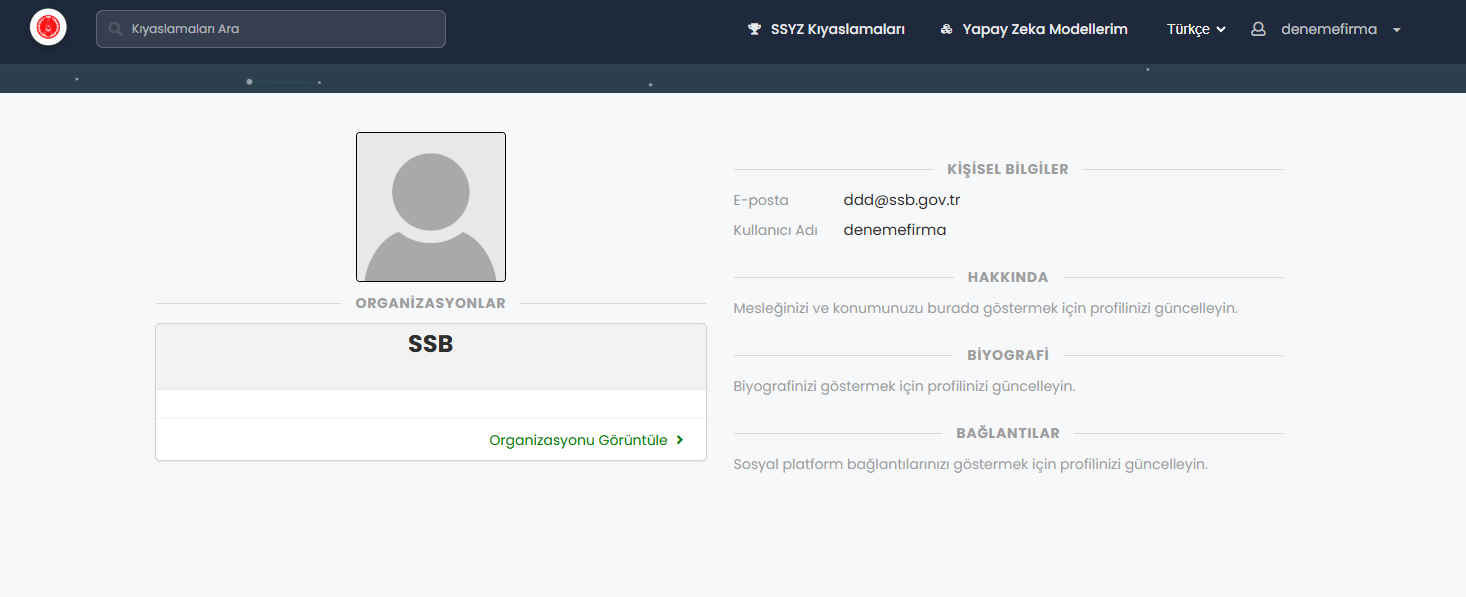The image size is (1466, 597).
Task: Click the ddd@ssb.gov.tr email address
Action: click(901, 200)
